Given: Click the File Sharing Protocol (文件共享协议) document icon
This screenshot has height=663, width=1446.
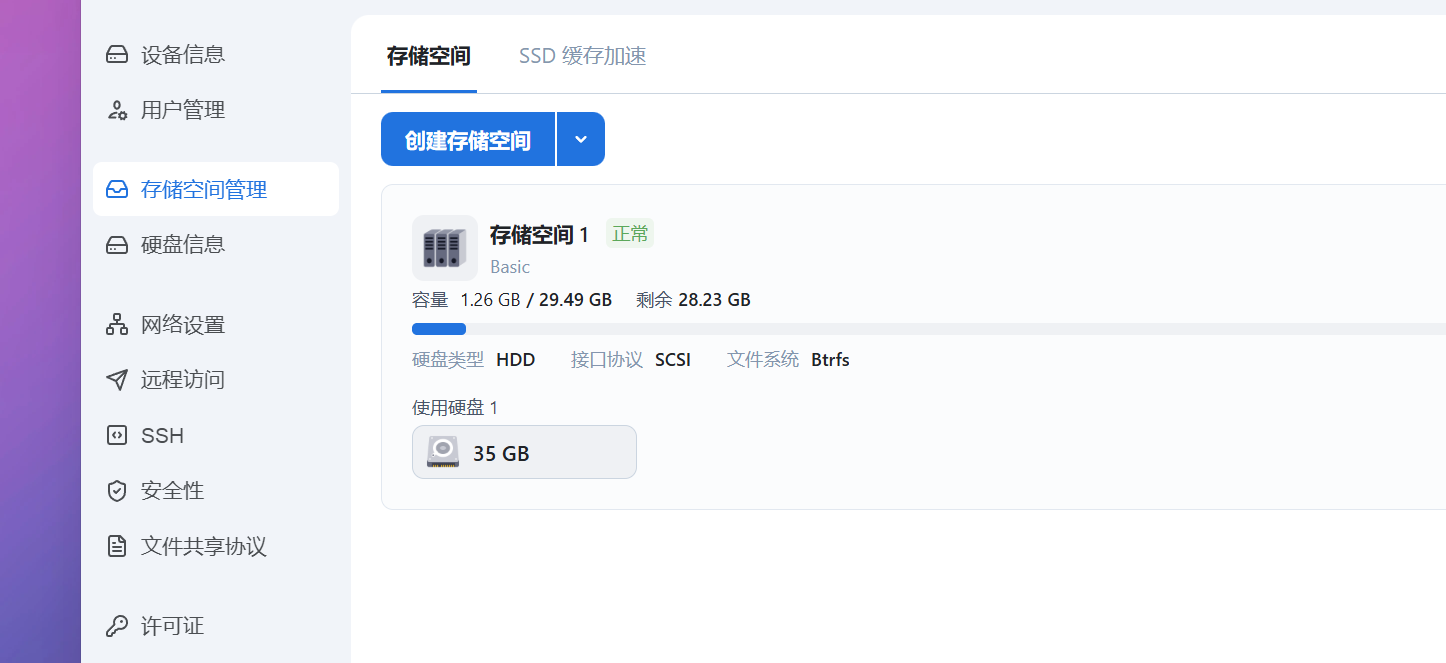Looking at the screenshot, I should [117, 546].
